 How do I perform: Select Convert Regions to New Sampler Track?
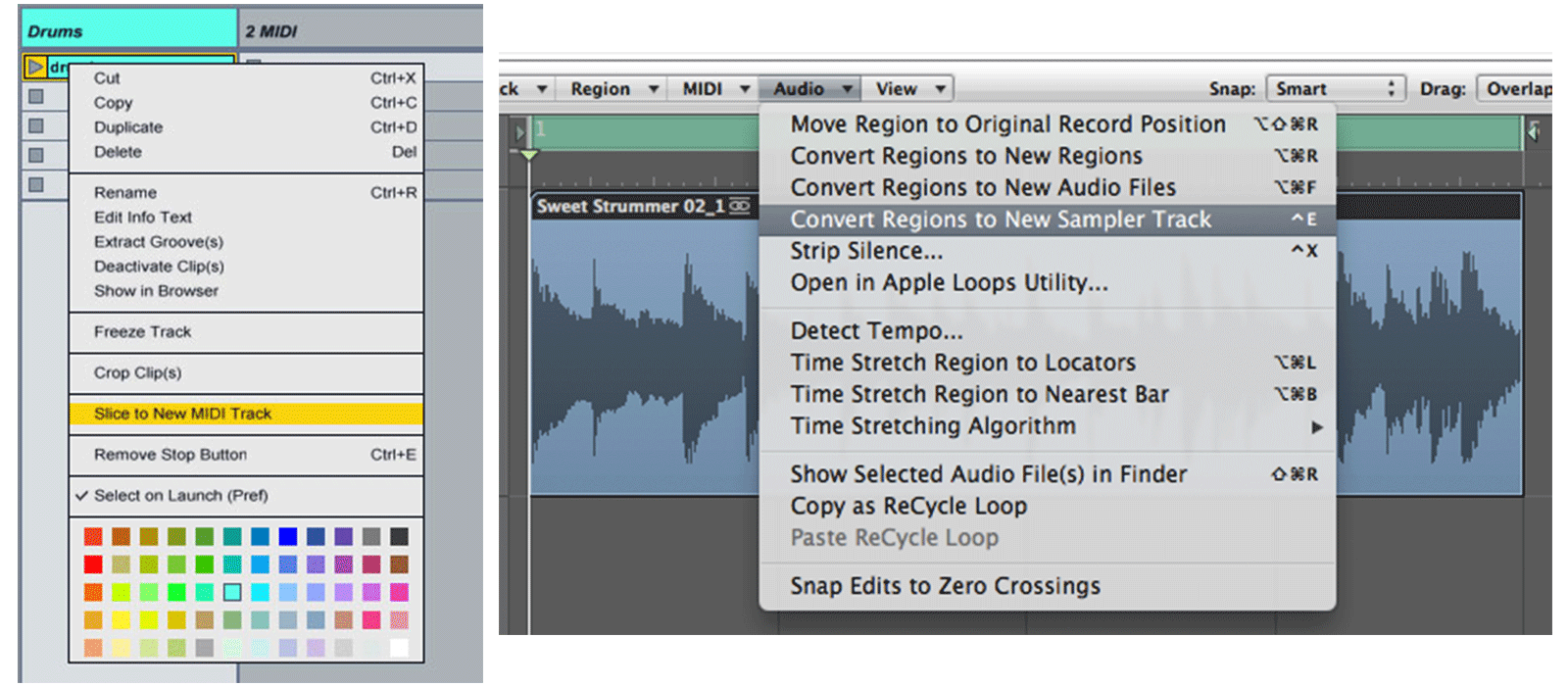pos(1001,220)
